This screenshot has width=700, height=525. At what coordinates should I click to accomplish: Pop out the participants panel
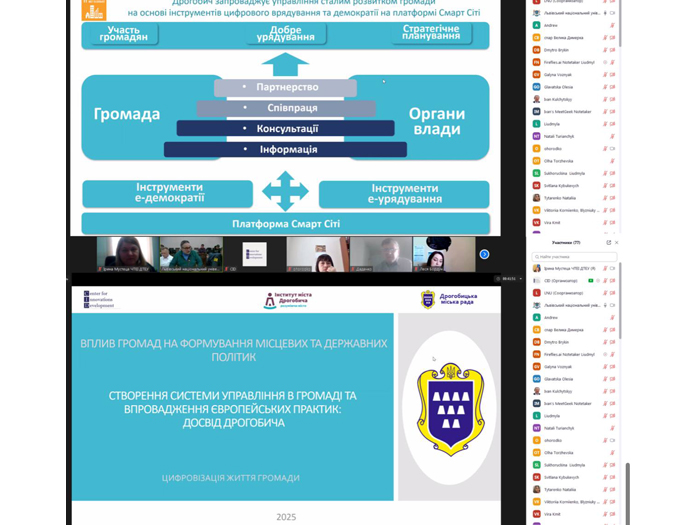(x=608, y=243)
